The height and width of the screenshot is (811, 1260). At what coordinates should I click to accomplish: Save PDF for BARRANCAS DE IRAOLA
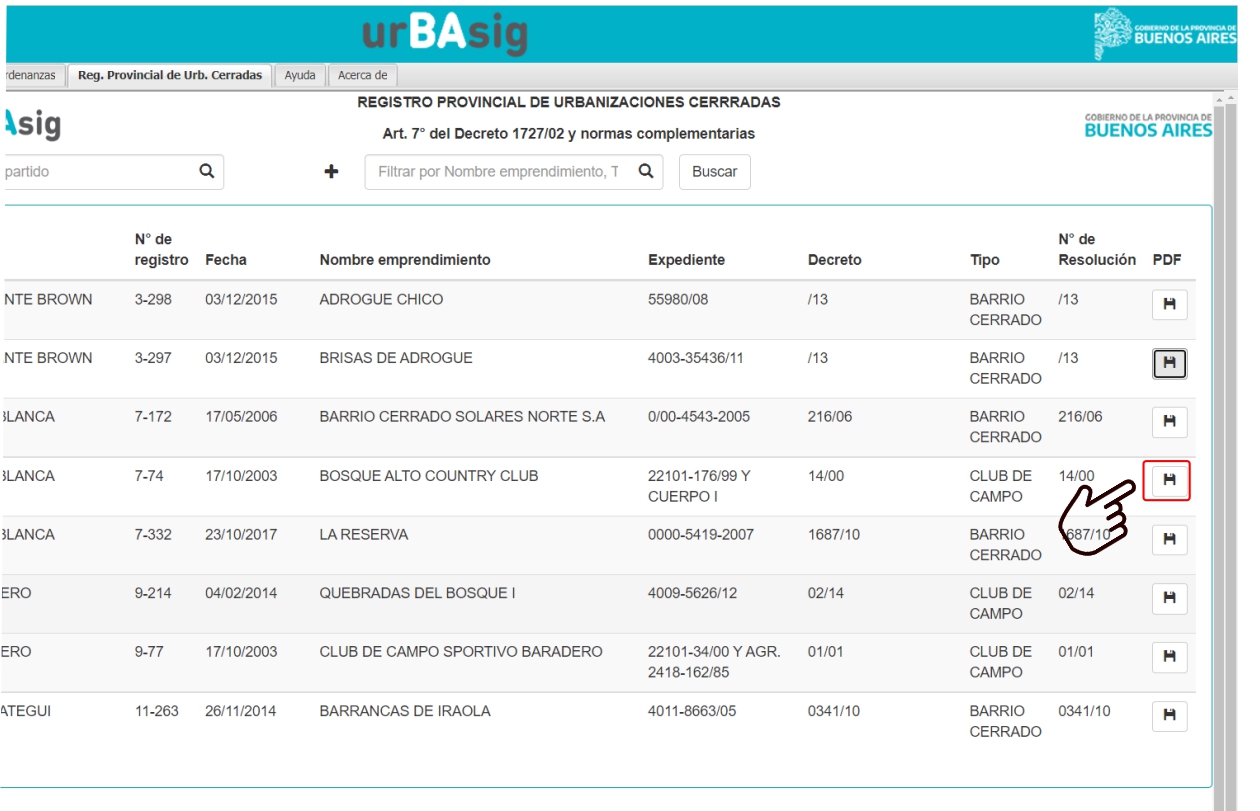pos(1169,716)
